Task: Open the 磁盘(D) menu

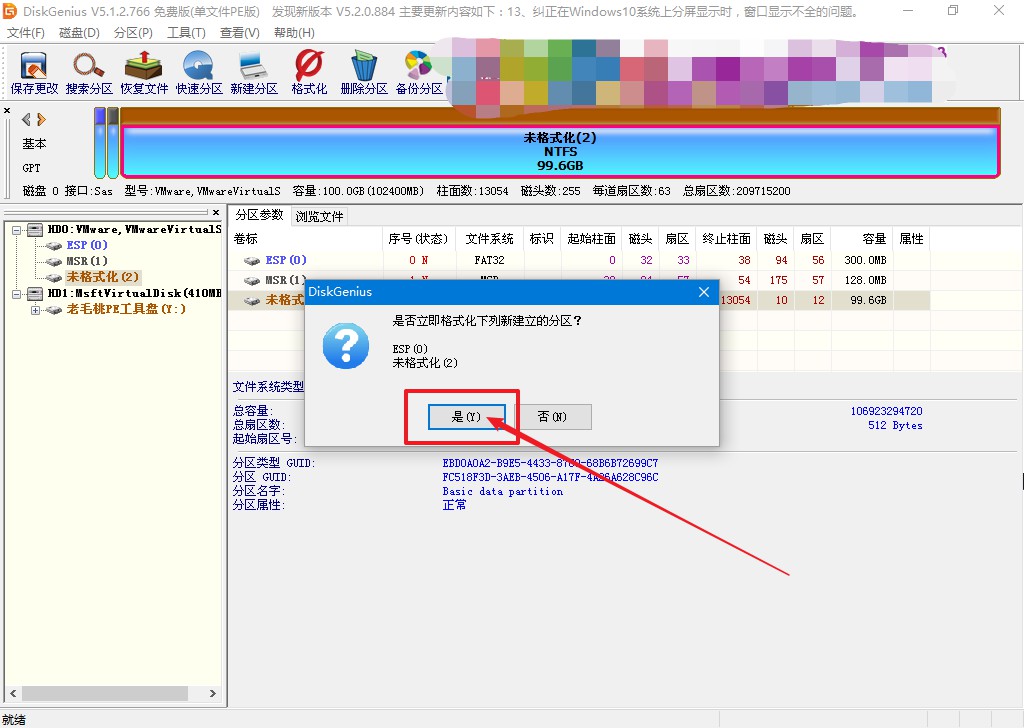Action: pyautogui.click(x=79, y=33)
